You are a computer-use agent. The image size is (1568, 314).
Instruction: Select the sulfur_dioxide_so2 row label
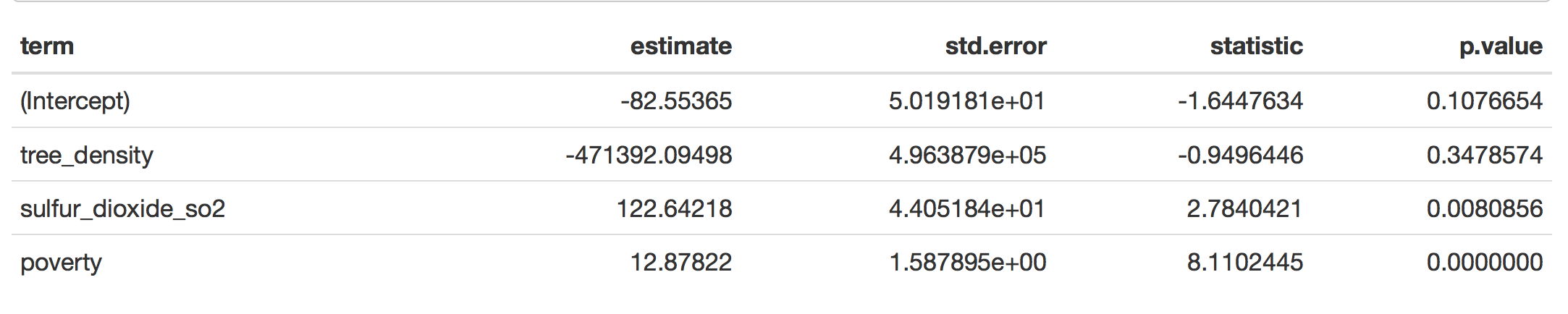(123, 208)
